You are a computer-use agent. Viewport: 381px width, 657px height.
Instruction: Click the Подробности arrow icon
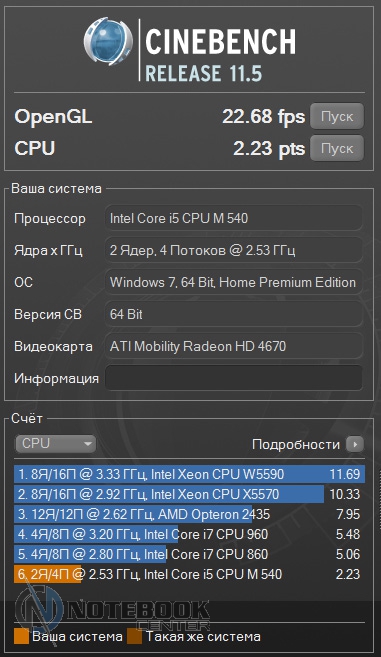click(x=355, y=444)
